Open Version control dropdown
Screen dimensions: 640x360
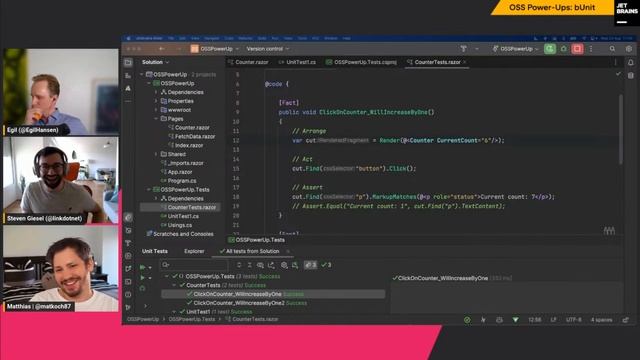[x=268, y=49]
